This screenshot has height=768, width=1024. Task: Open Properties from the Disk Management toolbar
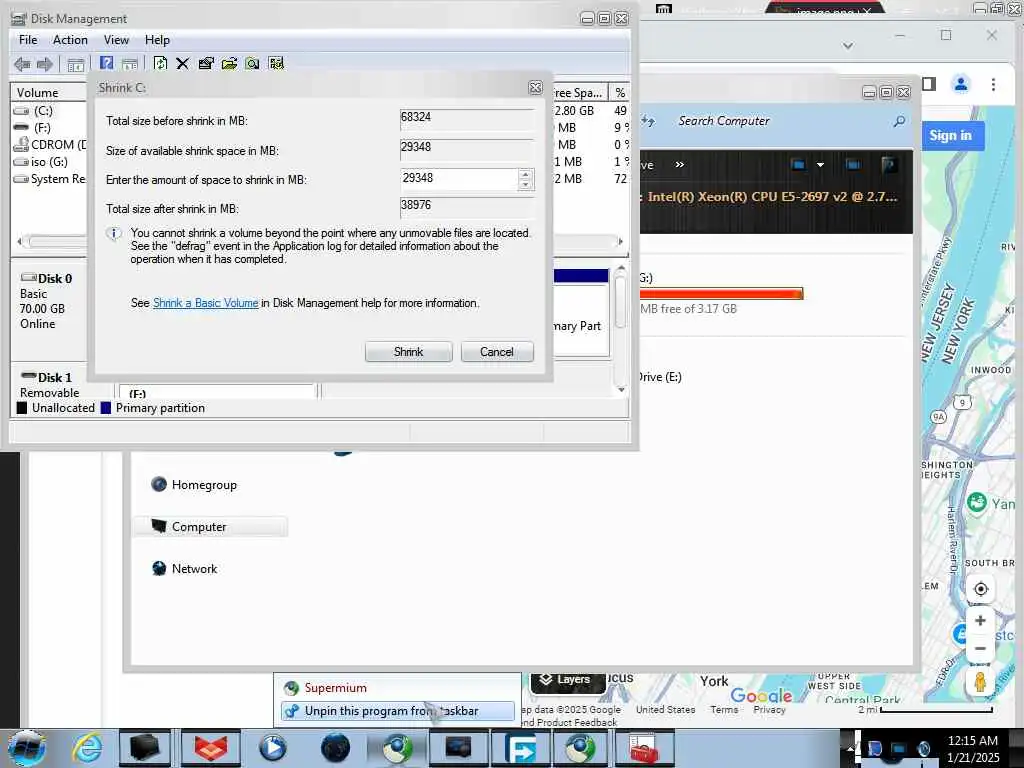(206, 63)
